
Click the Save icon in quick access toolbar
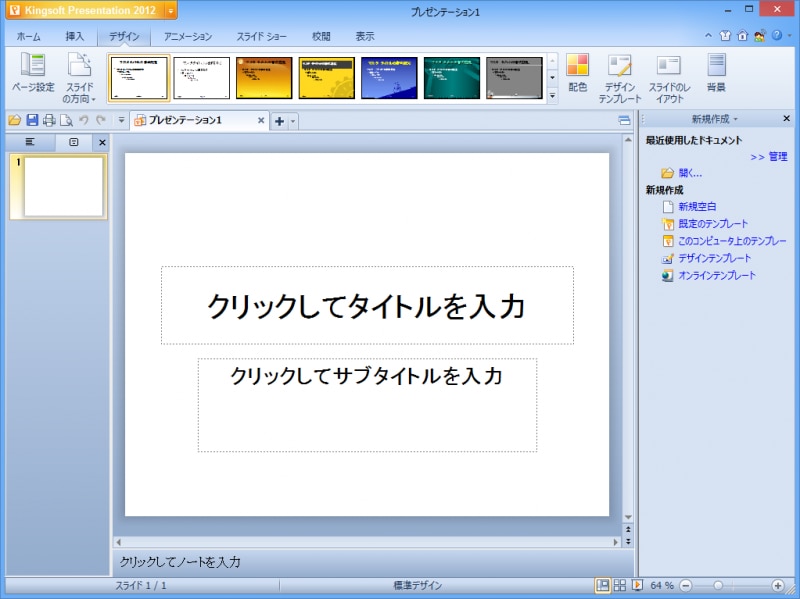click(x=31, y=120)
